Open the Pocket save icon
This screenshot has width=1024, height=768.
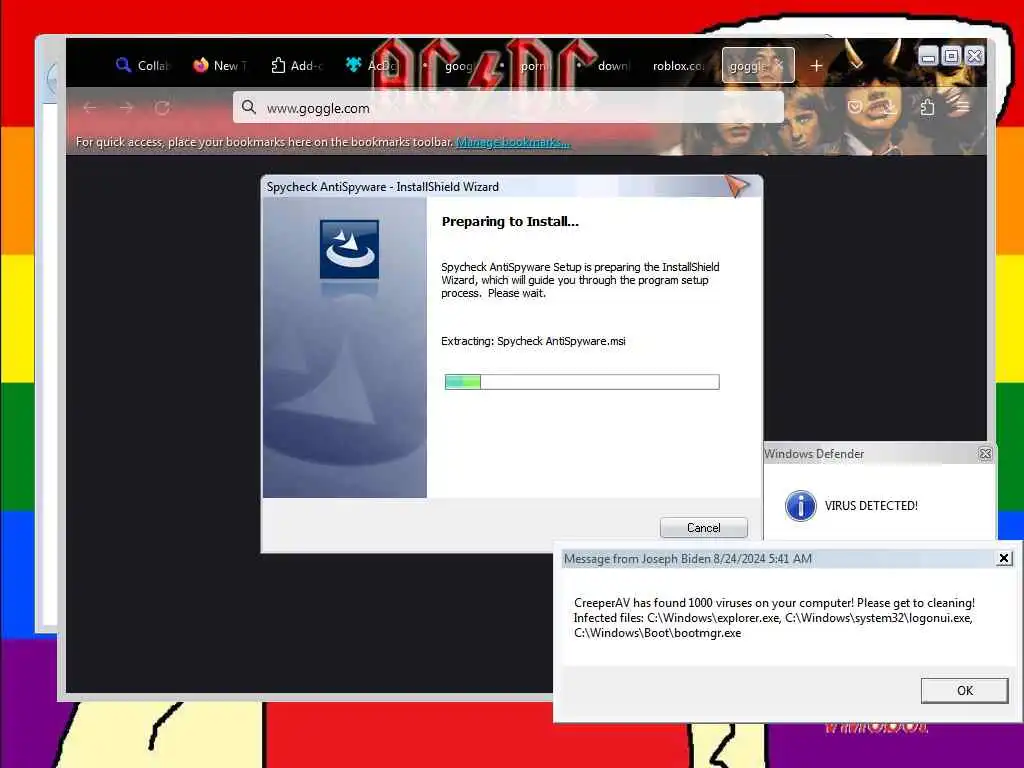[855, 107]
